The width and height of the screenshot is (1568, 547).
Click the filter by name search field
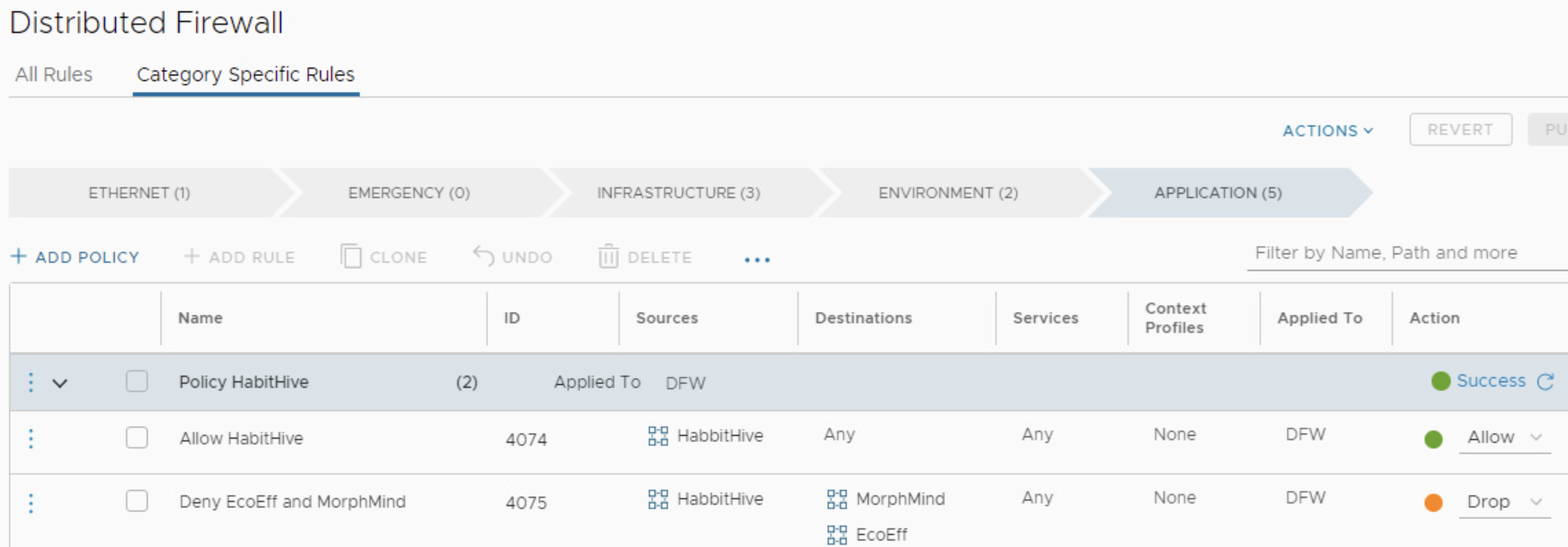(x=1400, y=253)
